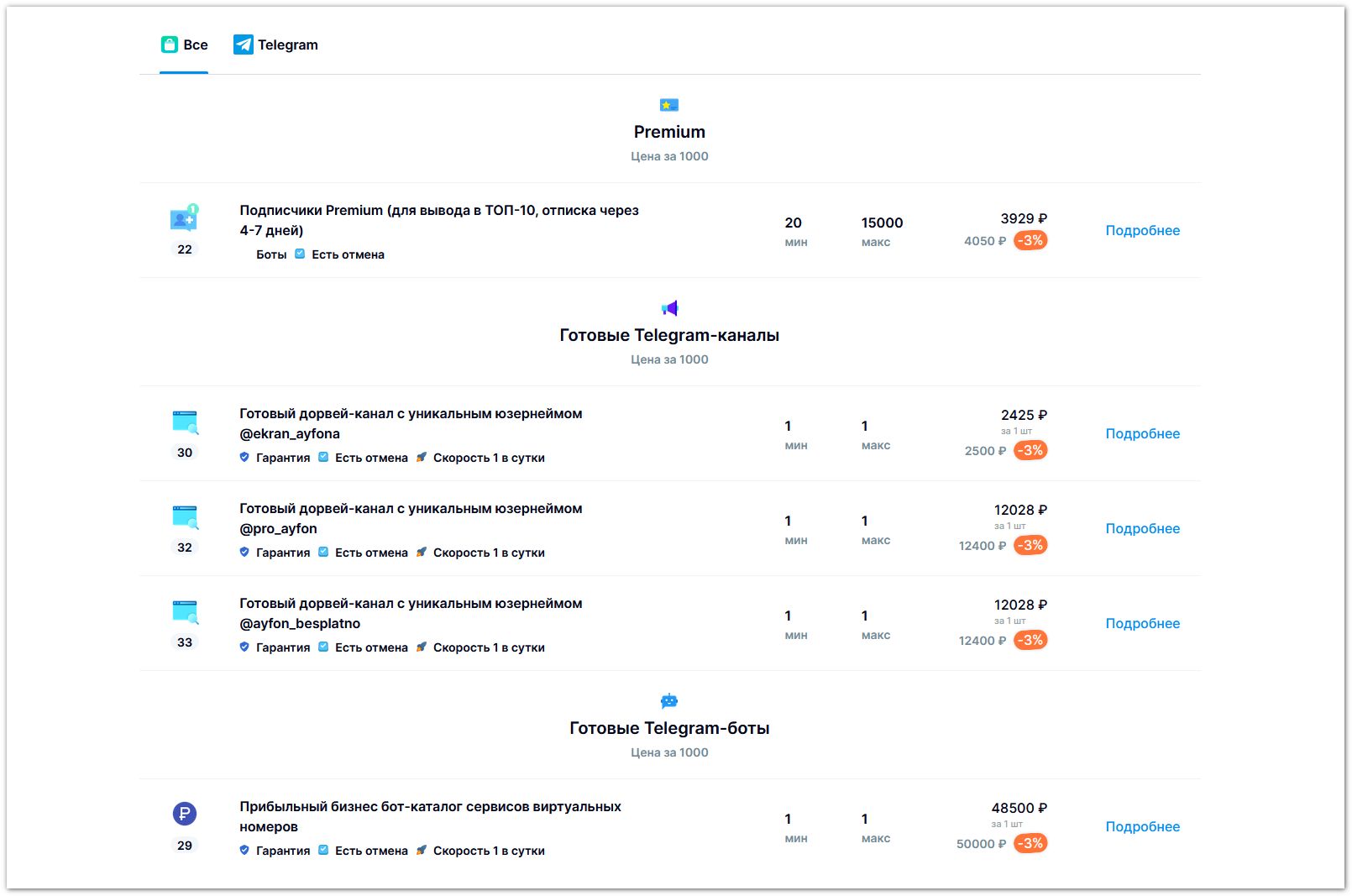The image size is (1352, 896).
Task: Open the Telegram tab
Action: (275, 45)
